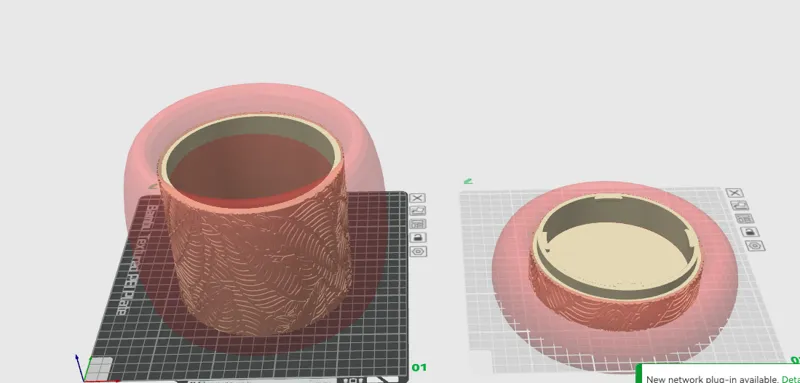Open second plate settings hexagon icon

tap(755, 246)
